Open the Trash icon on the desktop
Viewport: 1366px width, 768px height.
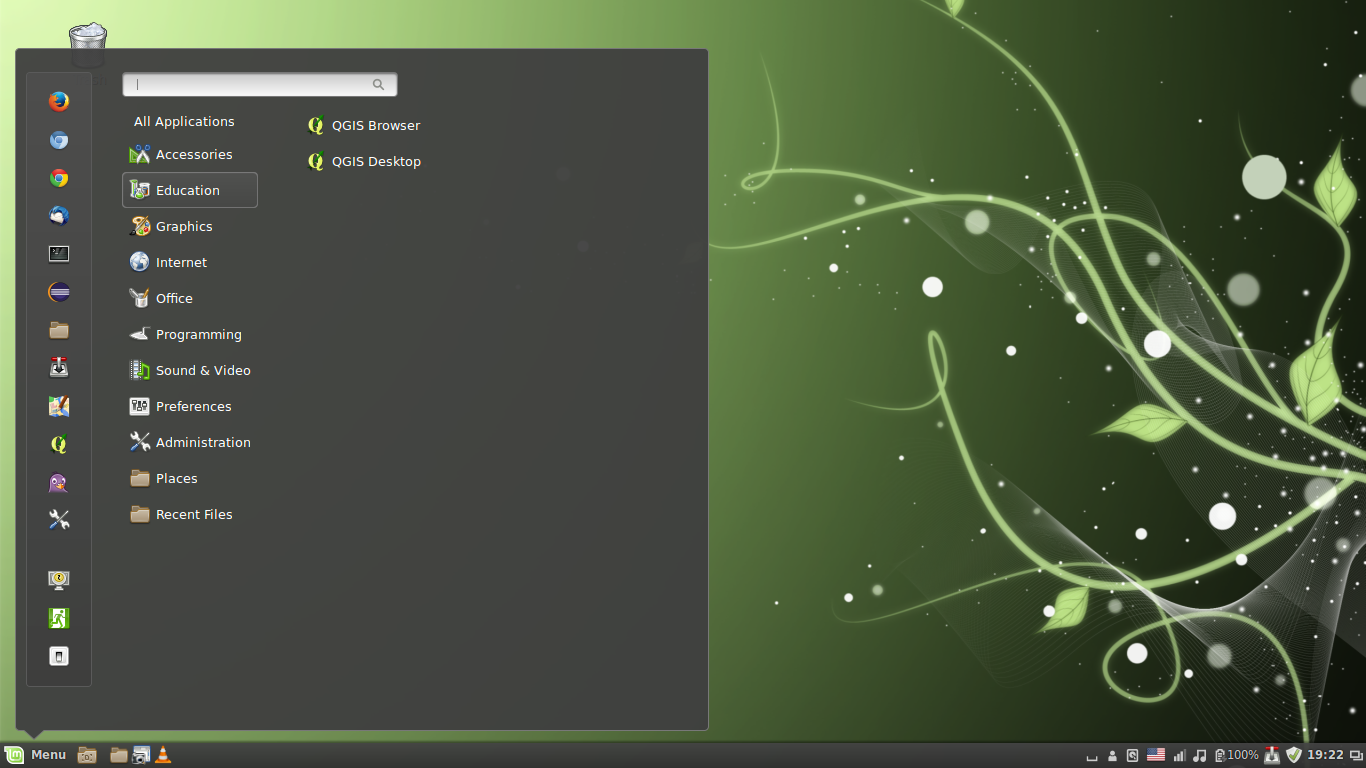(88, 44)
